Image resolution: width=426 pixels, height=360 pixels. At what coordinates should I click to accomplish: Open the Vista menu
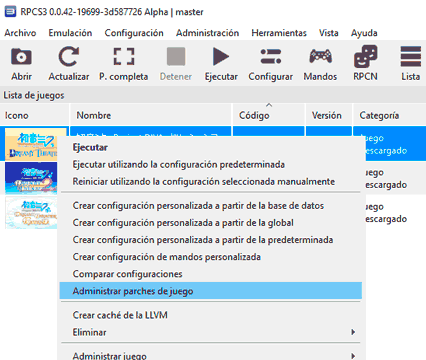329,33
